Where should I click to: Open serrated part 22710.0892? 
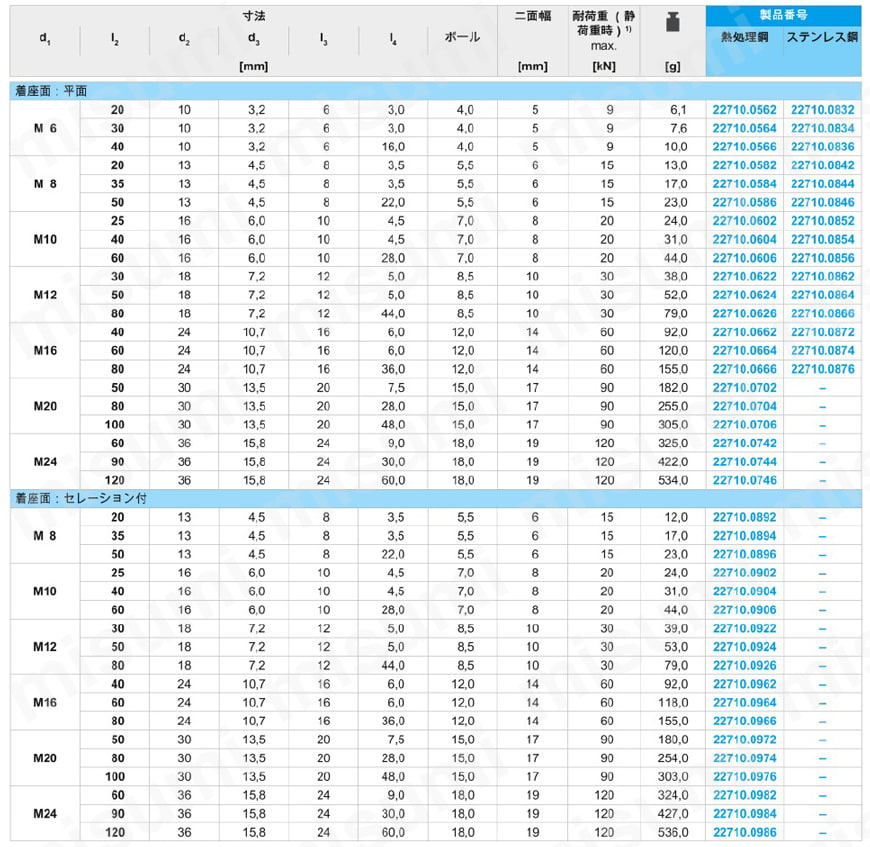(x=745, y=518)
